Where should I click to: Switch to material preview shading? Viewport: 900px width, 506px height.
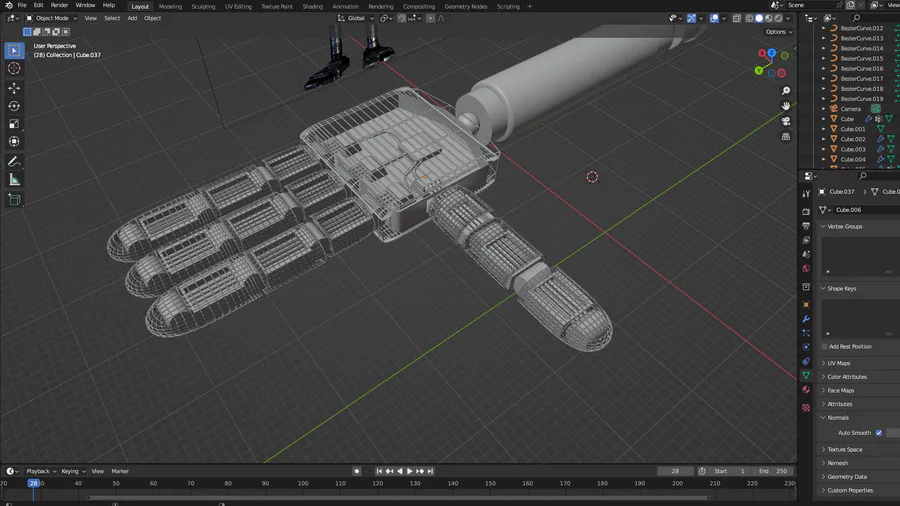pyautogui.click(x=769, y=18)
